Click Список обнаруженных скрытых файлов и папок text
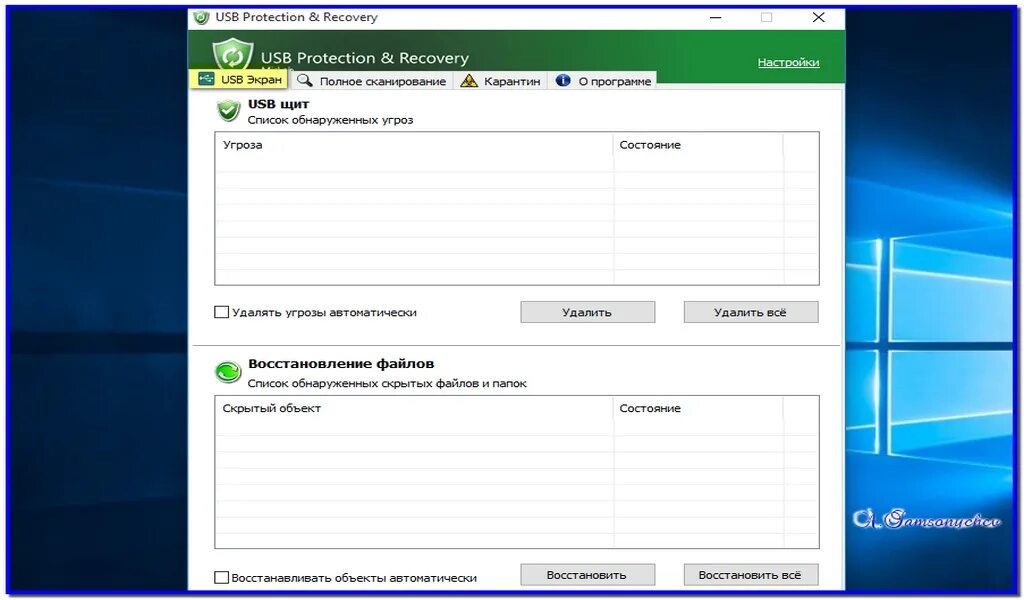The image size is (1024, 600). click(x=387, y=383)
